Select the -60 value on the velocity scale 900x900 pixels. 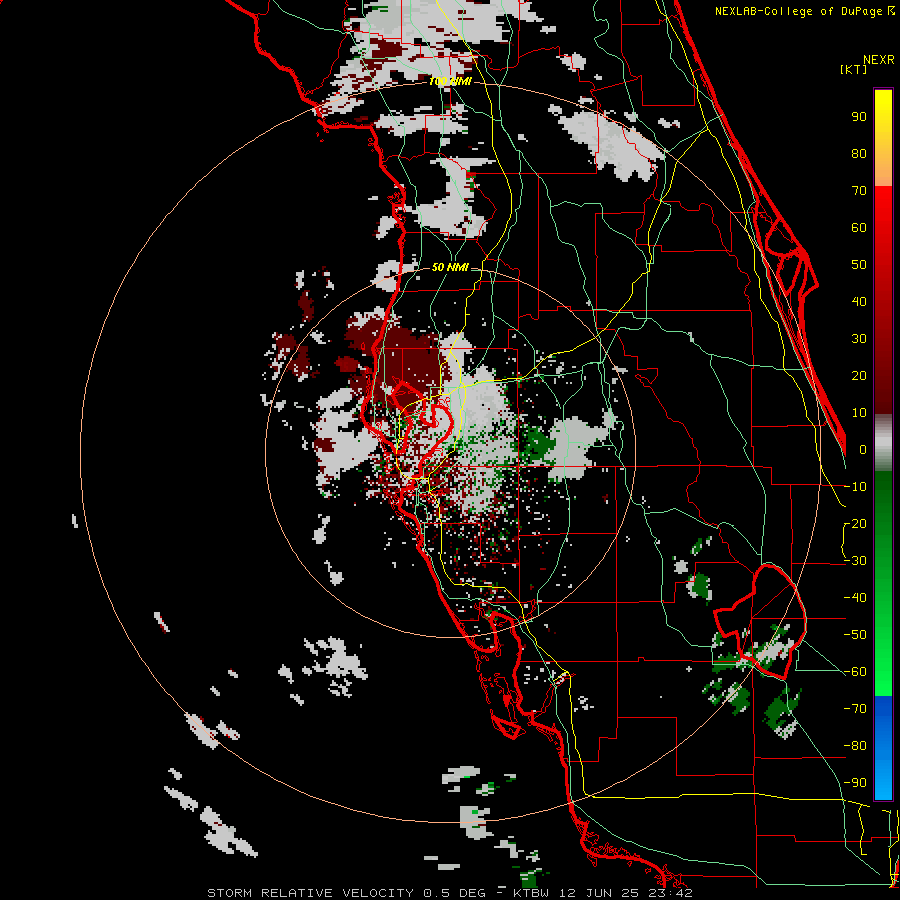855,672
